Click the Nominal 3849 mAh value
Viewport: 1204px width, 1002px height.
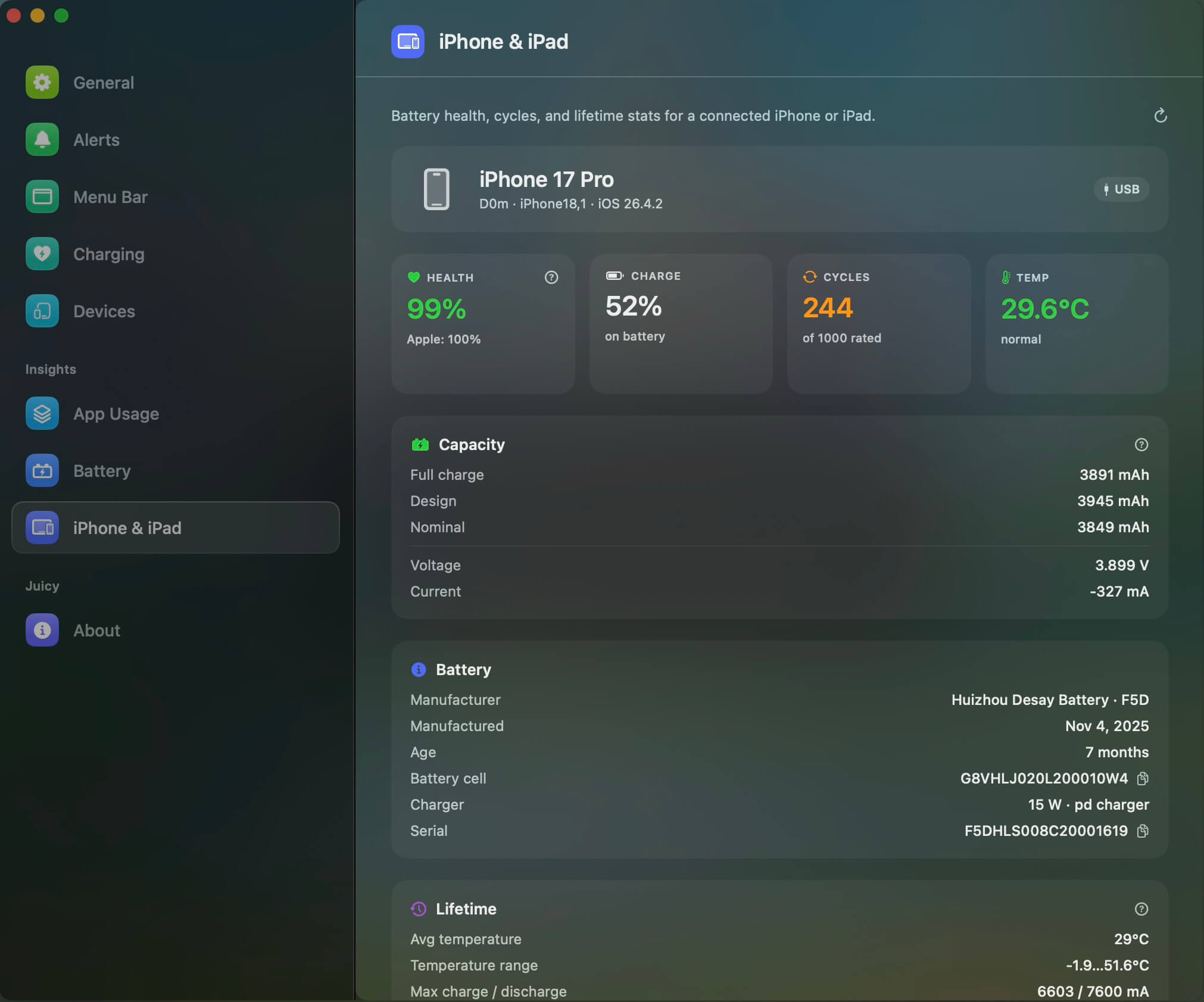click(1113, 527)
